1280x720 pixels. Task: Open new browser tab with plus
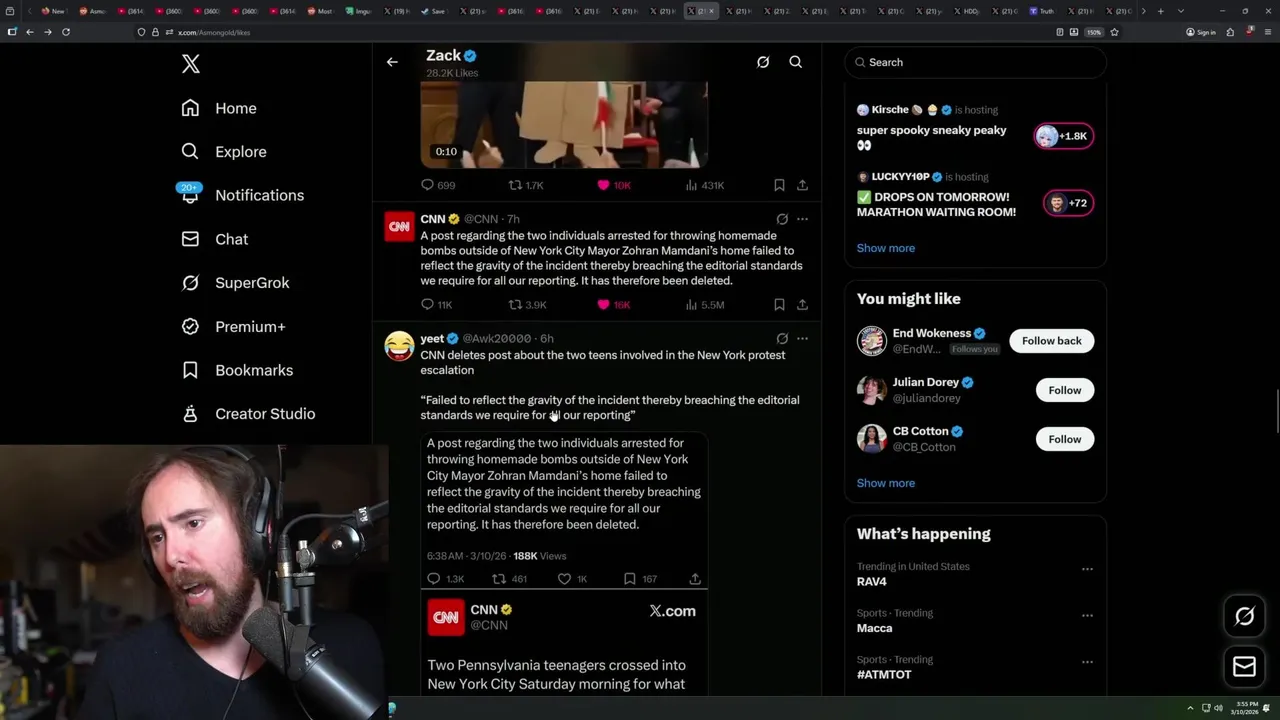tap(1160, 11)
